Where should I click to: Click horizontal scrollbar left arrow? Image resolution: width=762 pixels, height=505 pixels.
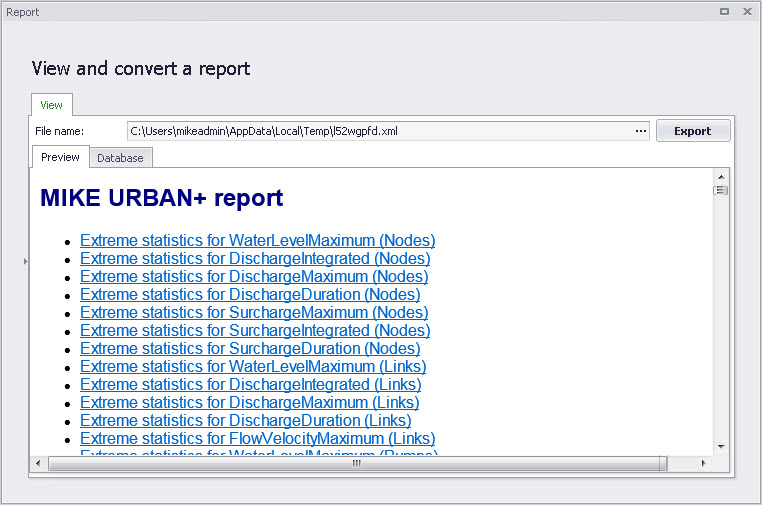38,463
